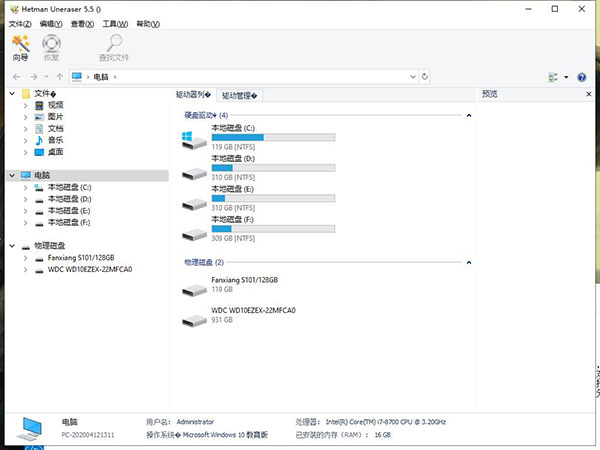
Task: Collapse the 物理磁盘 (2) group
Action: 469,262
